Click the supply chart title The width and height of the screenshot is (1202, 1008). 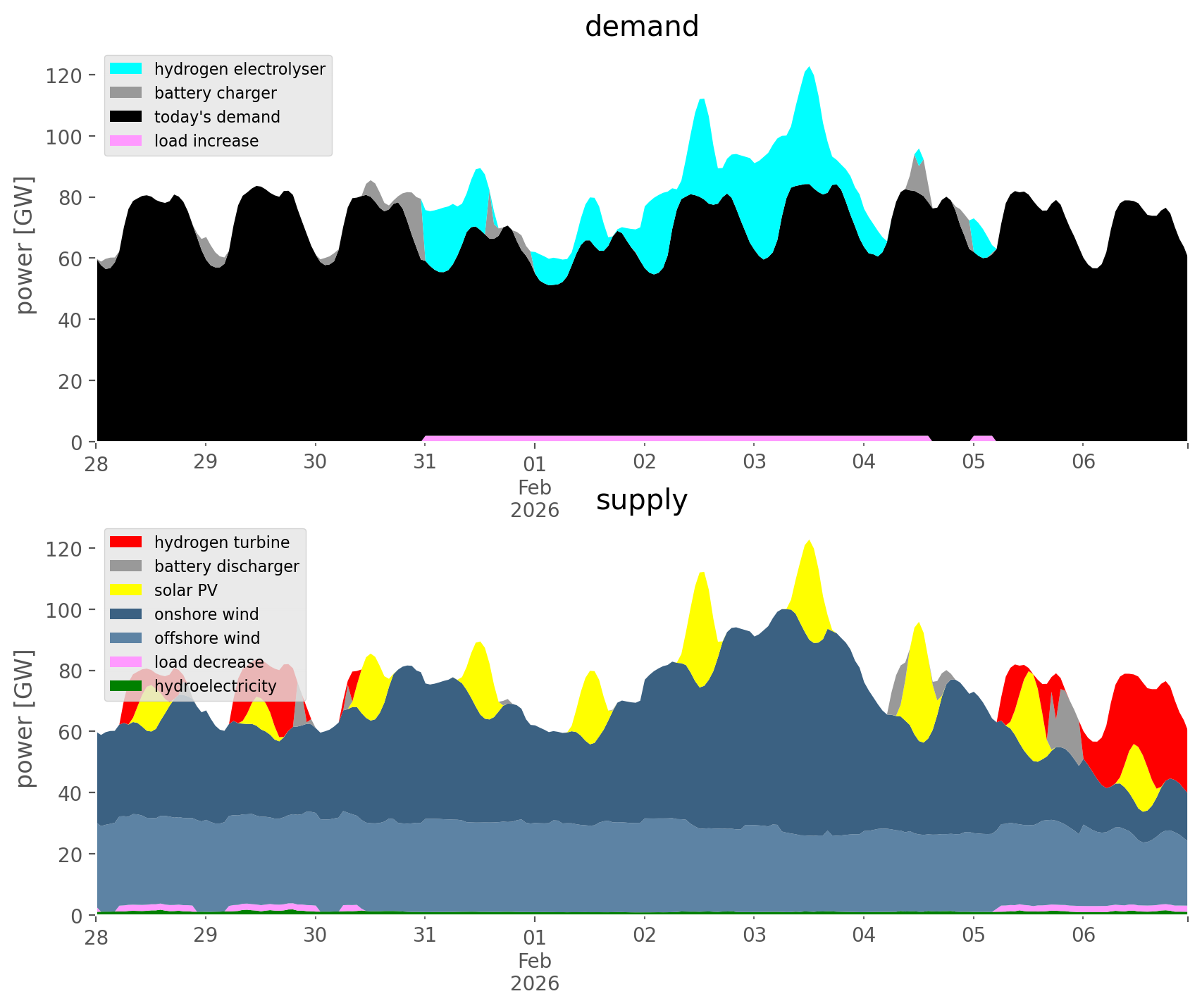[x=641, y=500]
